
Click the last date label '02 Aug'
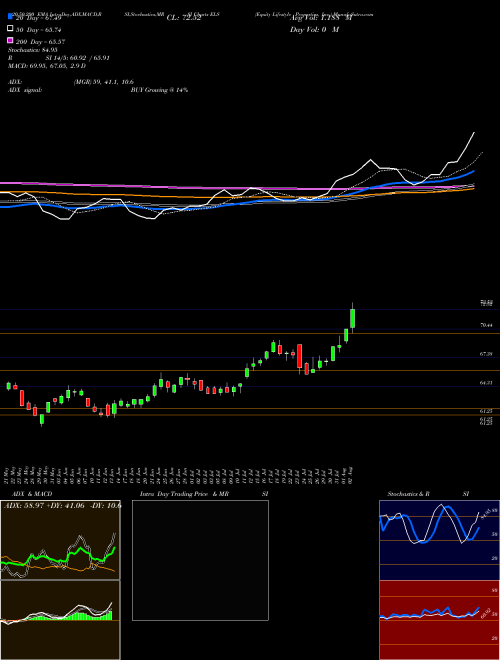pos(352,475)
